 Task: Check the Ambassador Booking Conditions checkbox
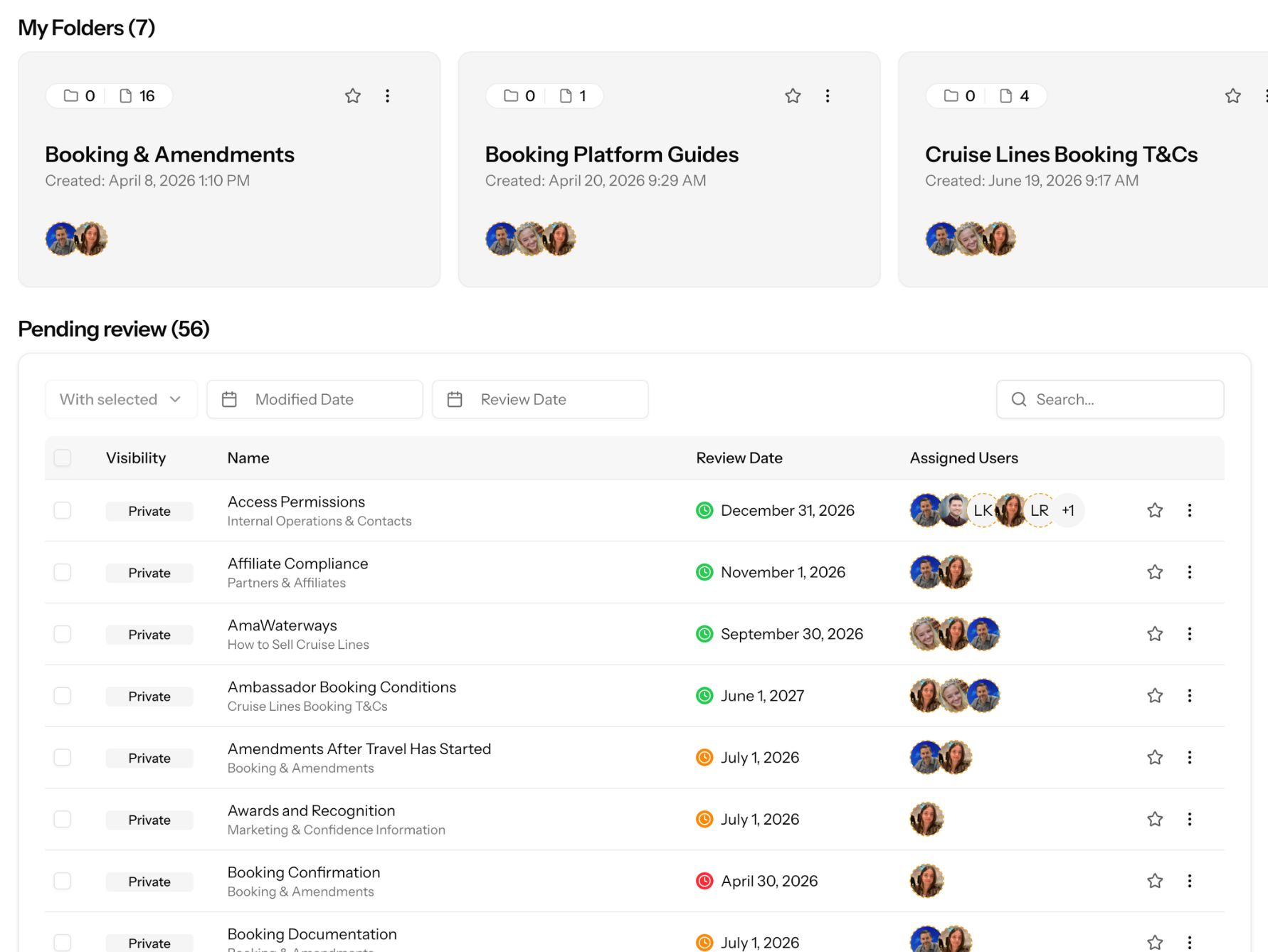(63, 695)
